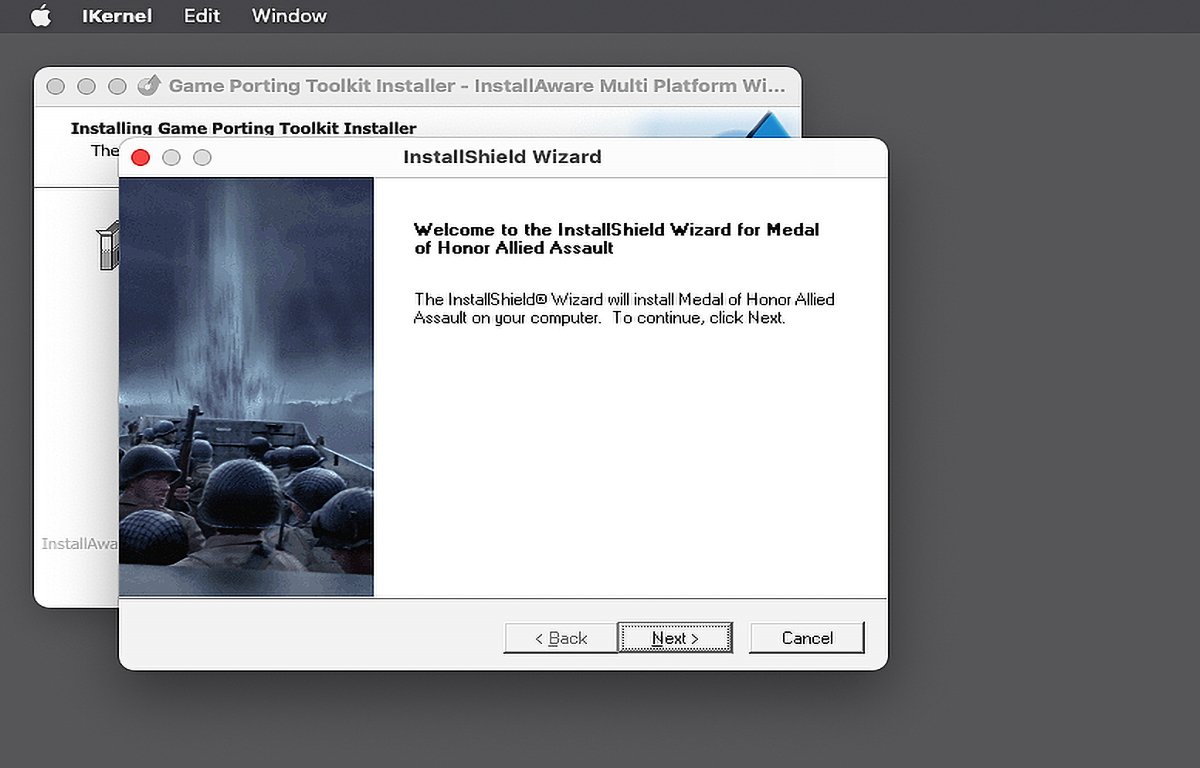Image resolution: width=1200 pixels, height=768 pixels.
Task: Click Next to continue installation
Action: click(x=675, y=638)
